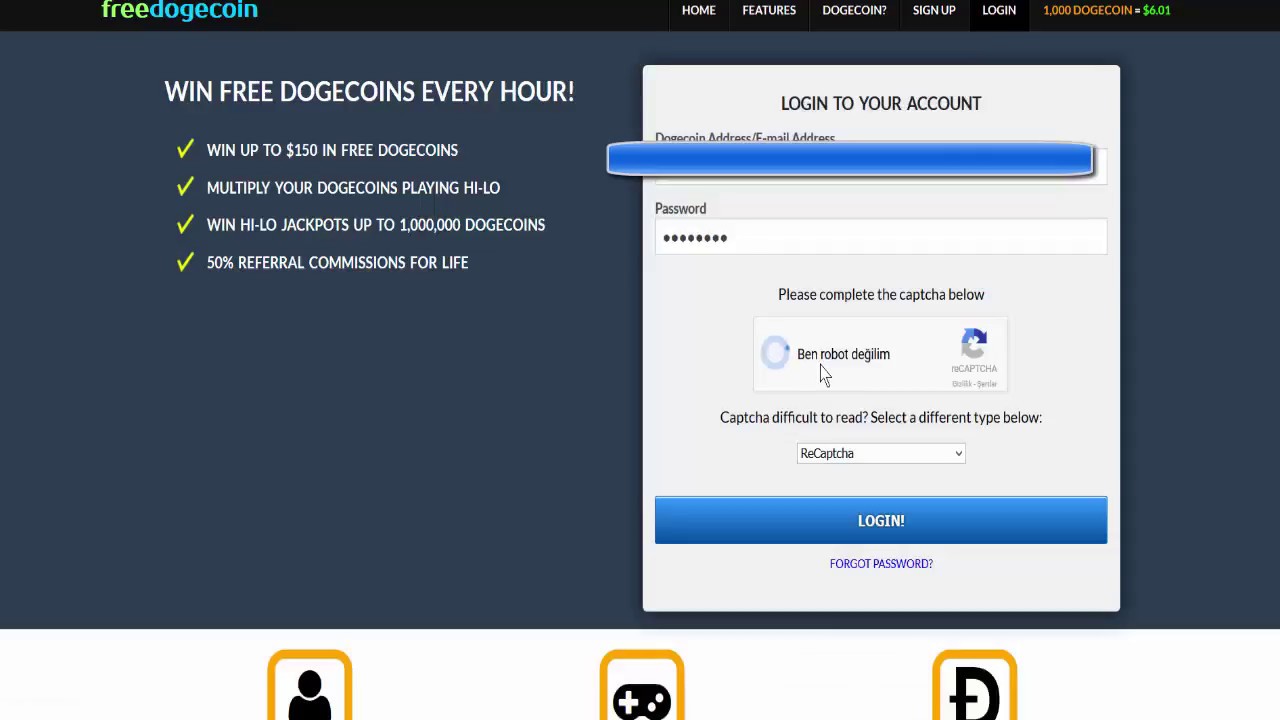Click the checkmark beside '50% REFERRAL COMMISSIONS'
The height and width of the screenshot is (720, 1280).
pos(185,262)
